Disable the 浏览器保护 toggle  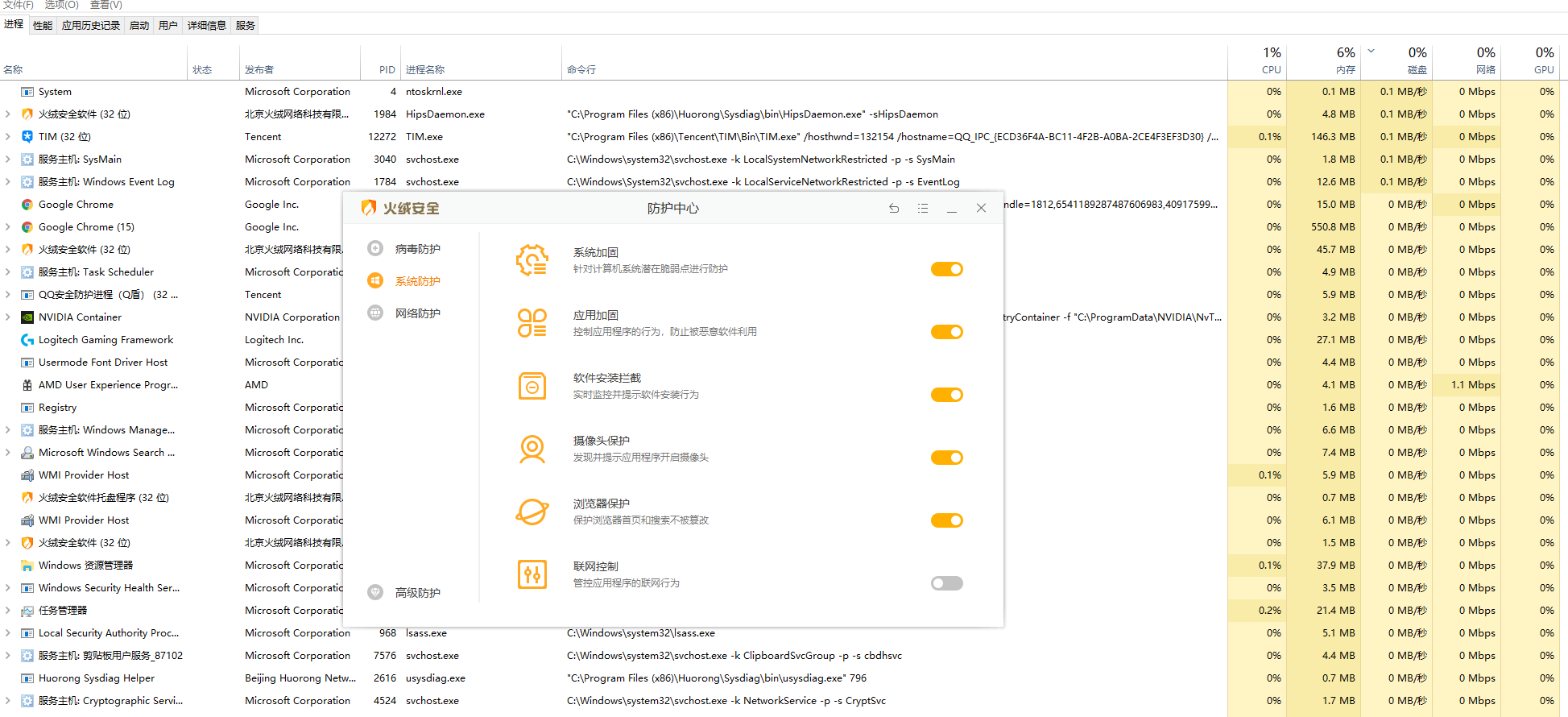tap(947, 520)
